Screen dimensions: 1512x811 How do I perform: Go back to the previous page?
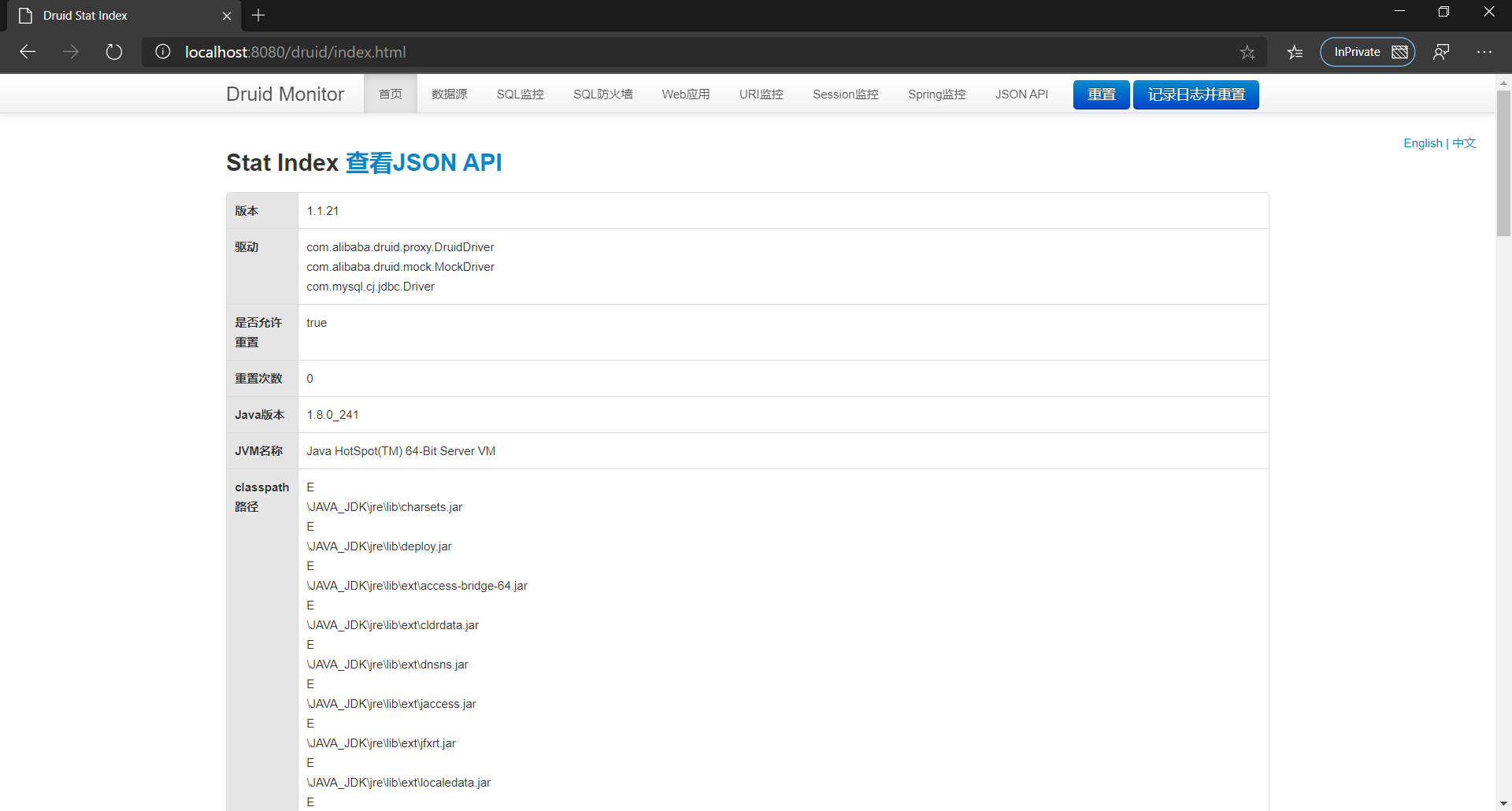[x=28, y=52]
